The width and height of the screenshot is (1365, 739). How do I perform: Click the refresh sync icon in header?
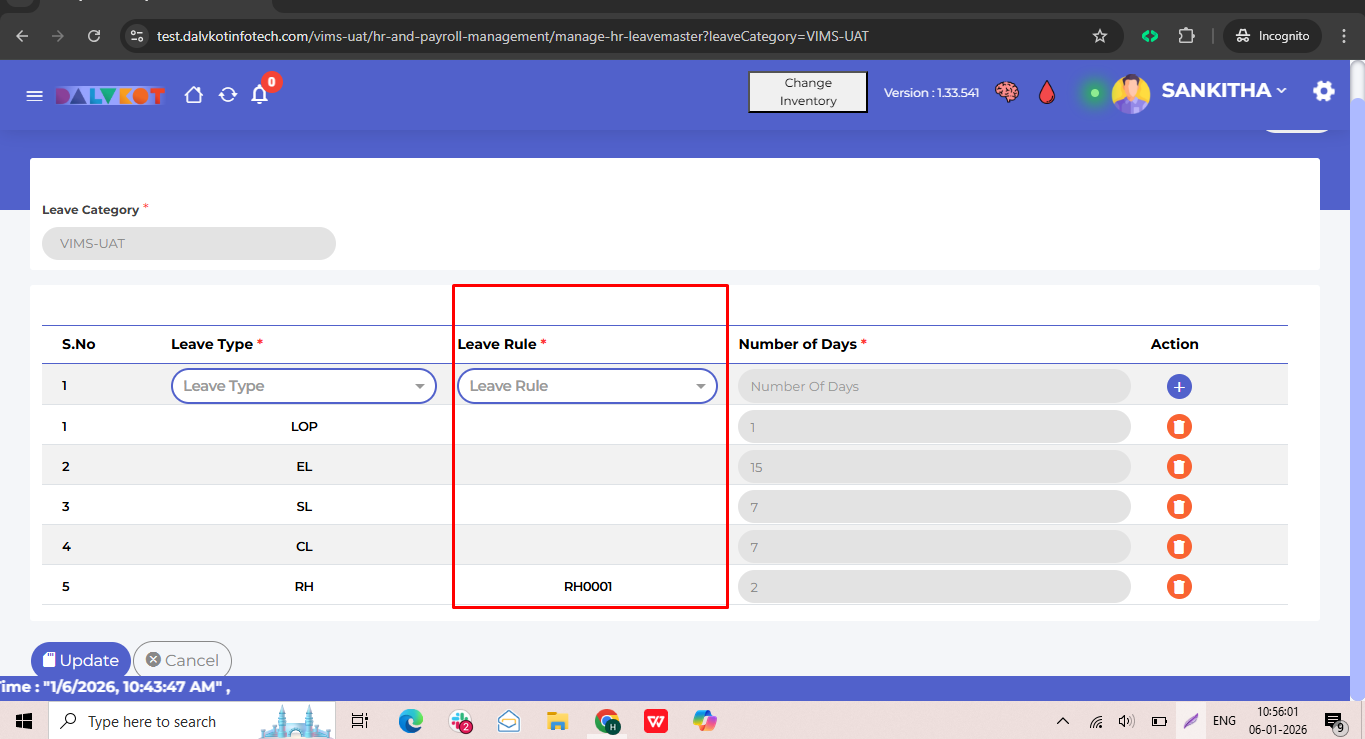point(228,95)
